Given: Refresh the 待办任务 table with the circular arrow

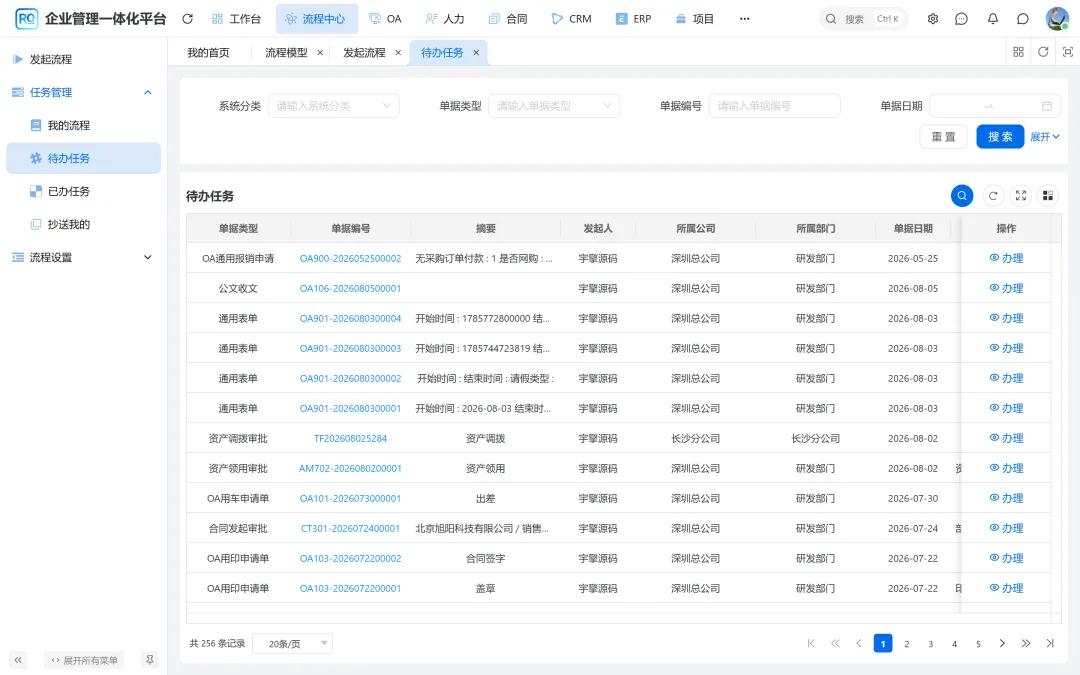Looking at the screenshot, I should pyautogui.click(x=993, y=196).
